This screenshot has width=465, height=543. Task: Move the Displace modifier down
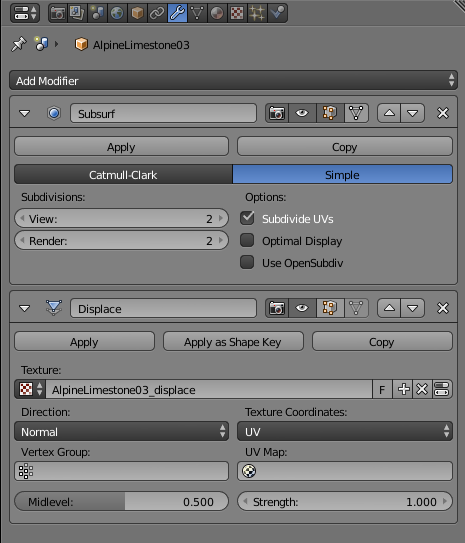pyautogui.click(x=412, y=308)
